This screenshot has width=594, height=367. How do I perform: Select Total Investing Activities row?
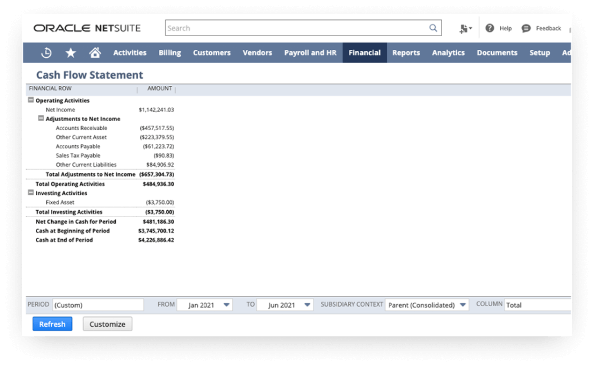tap(69, 212)
